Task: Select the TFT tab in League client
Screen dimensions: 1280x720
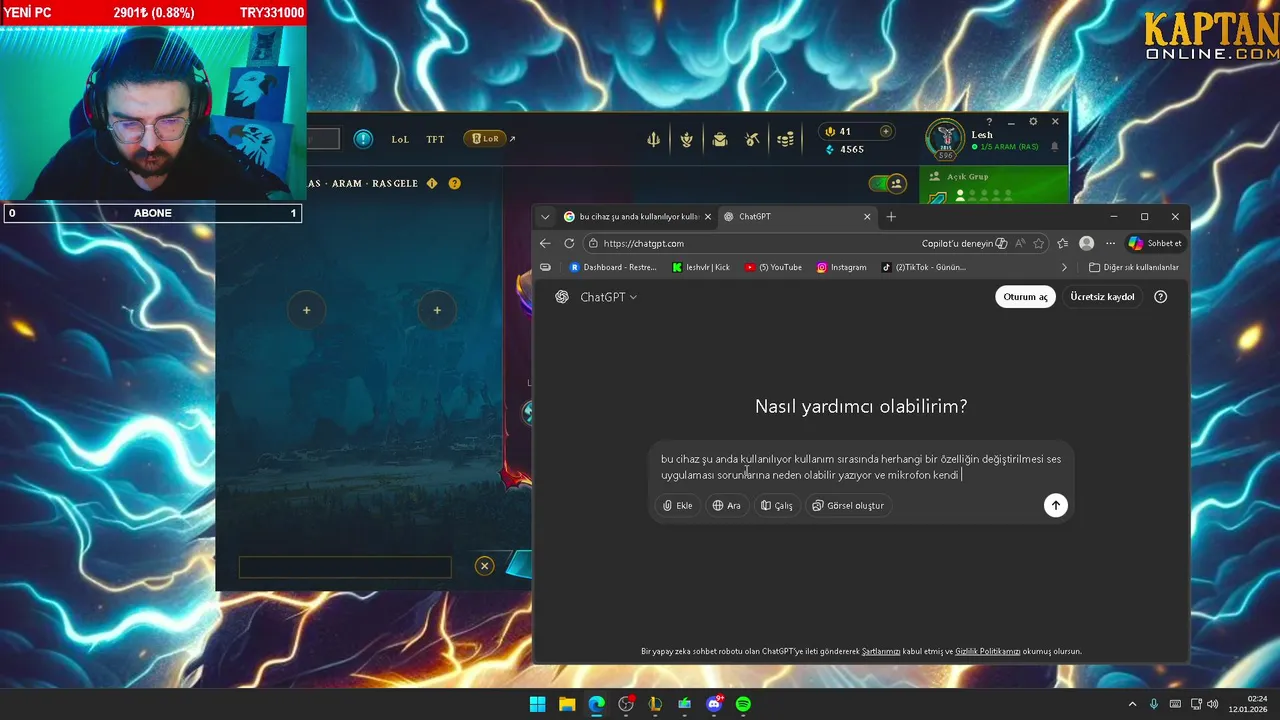Action: 435,139
